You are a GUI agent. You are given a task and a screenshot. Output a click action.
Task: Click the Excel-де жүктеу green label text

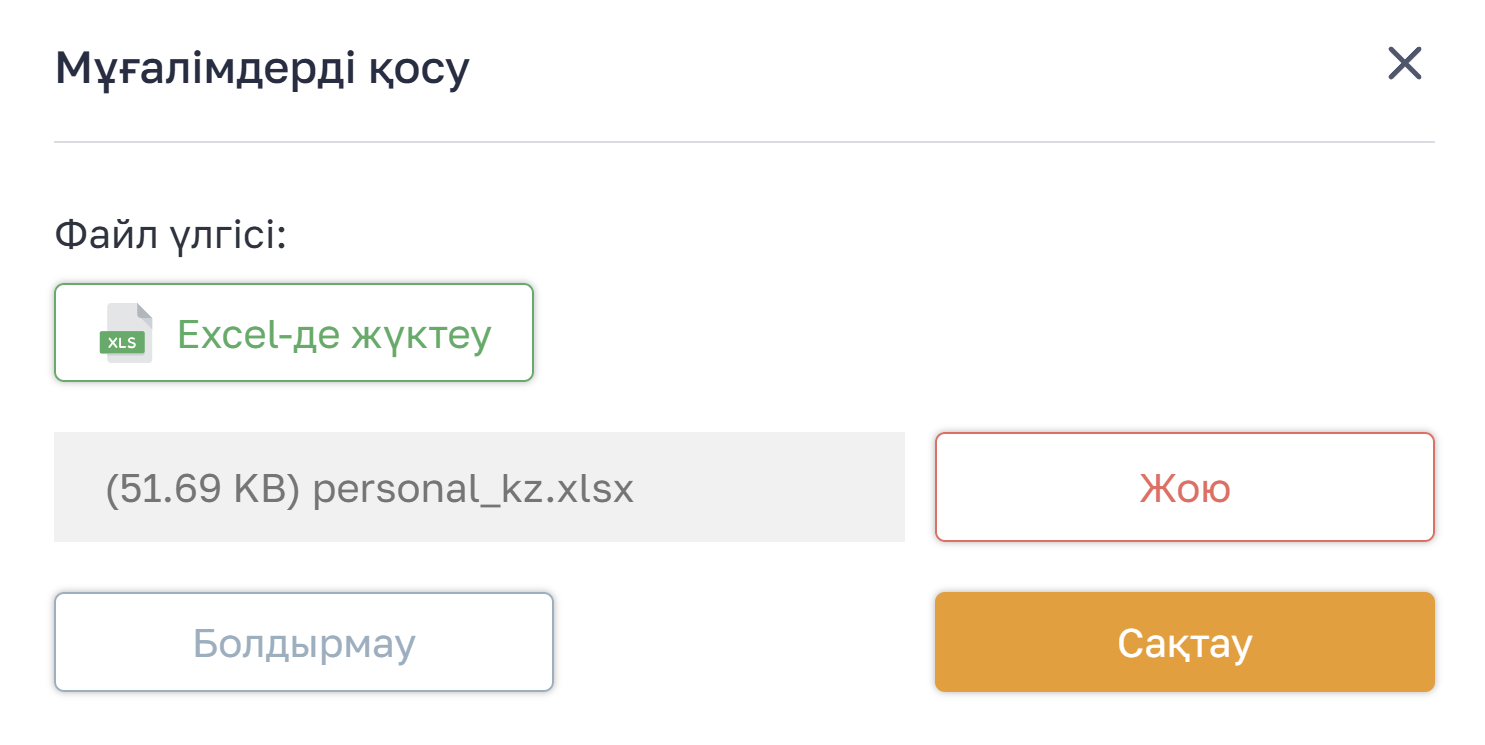(334, 334)
